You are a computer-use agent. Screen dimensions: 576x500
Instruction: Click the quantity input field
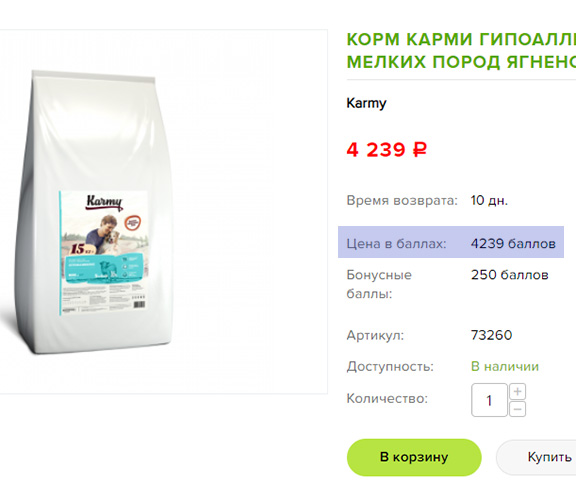click(489, 400)
